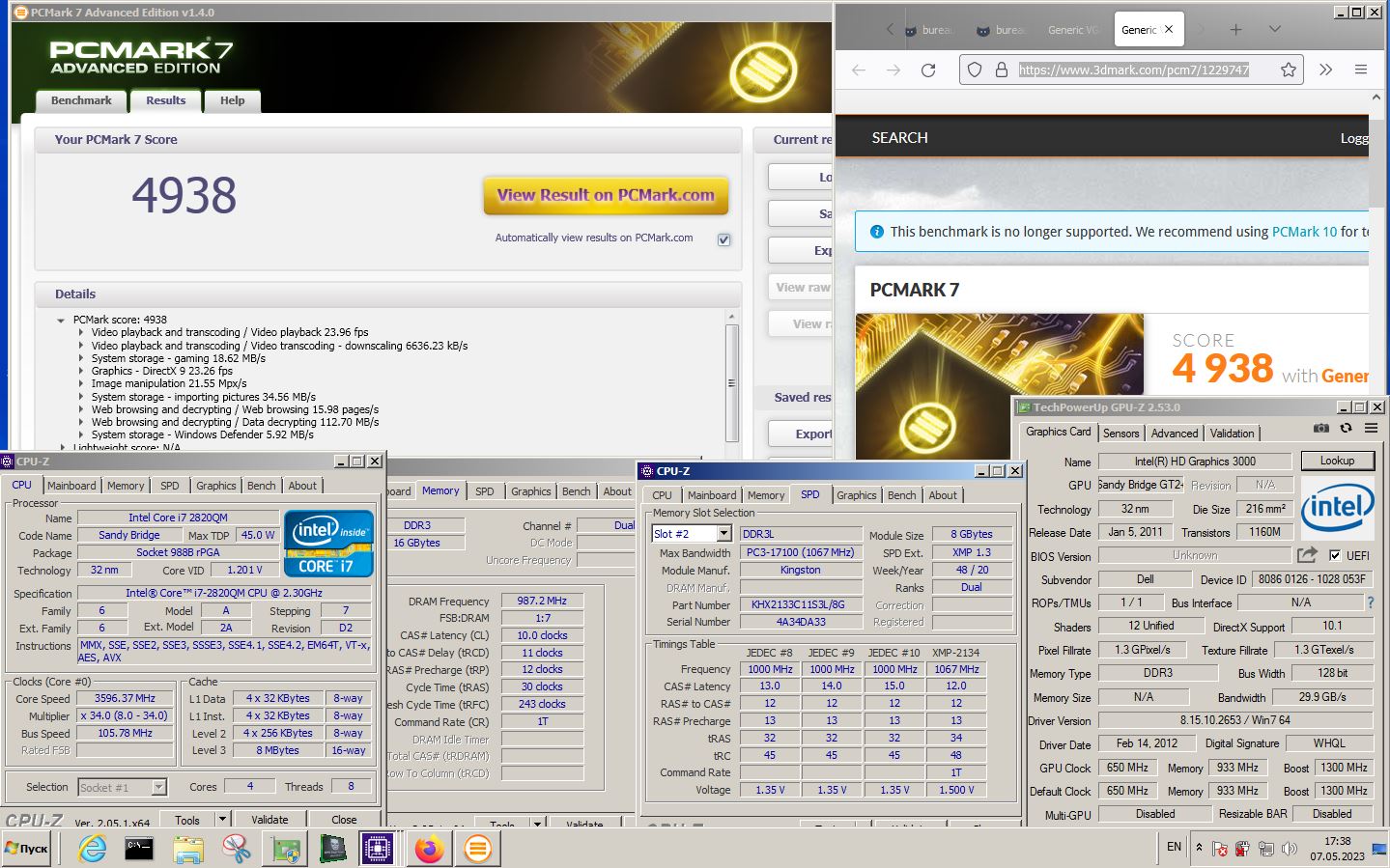Open Internet Explorer from the taskbar
The image size is (1390, 868).
point(93,849)
